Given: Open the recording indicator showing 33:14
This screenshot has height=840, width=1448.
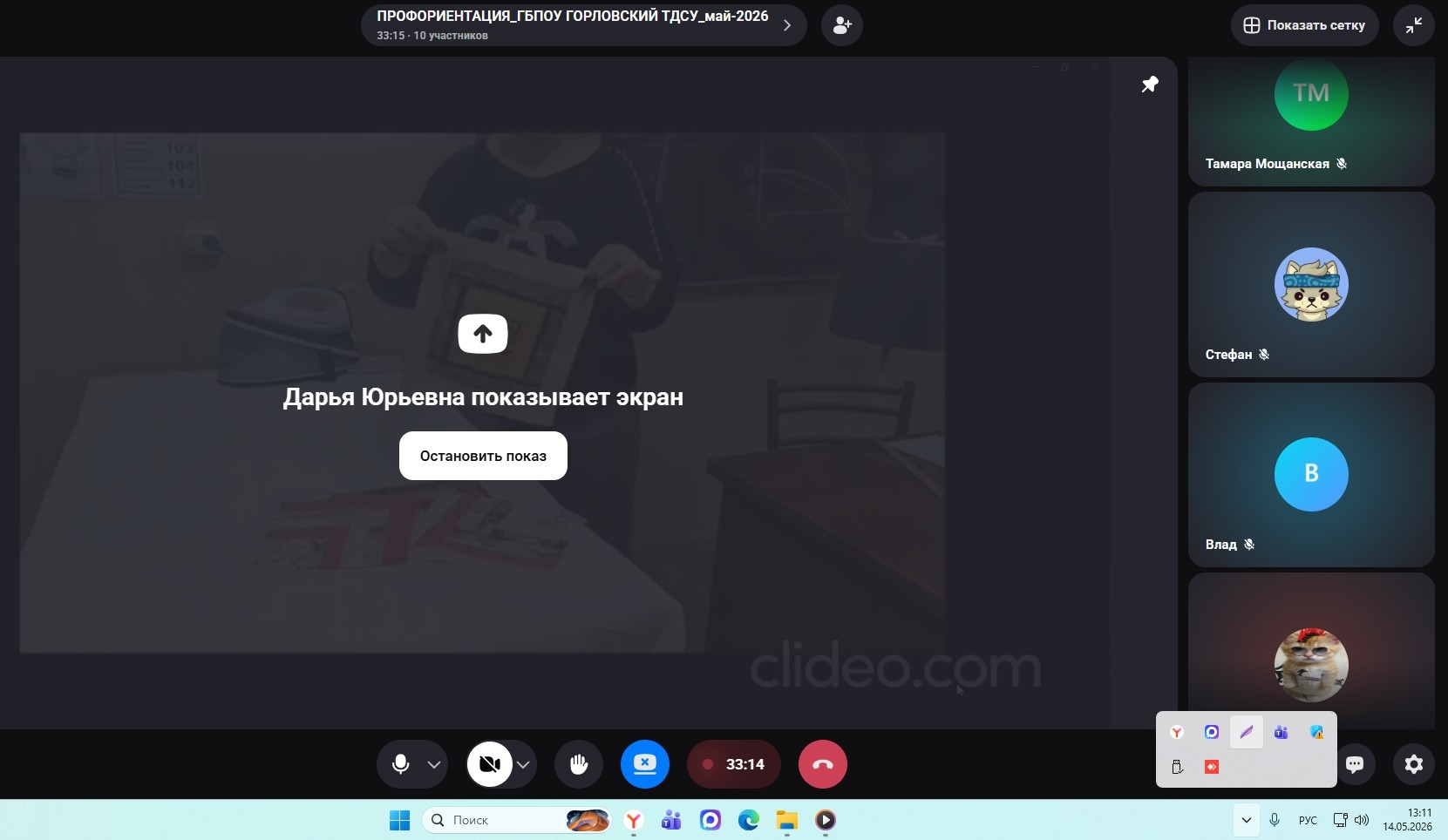Looking at the screenshot, I should 734,764.
